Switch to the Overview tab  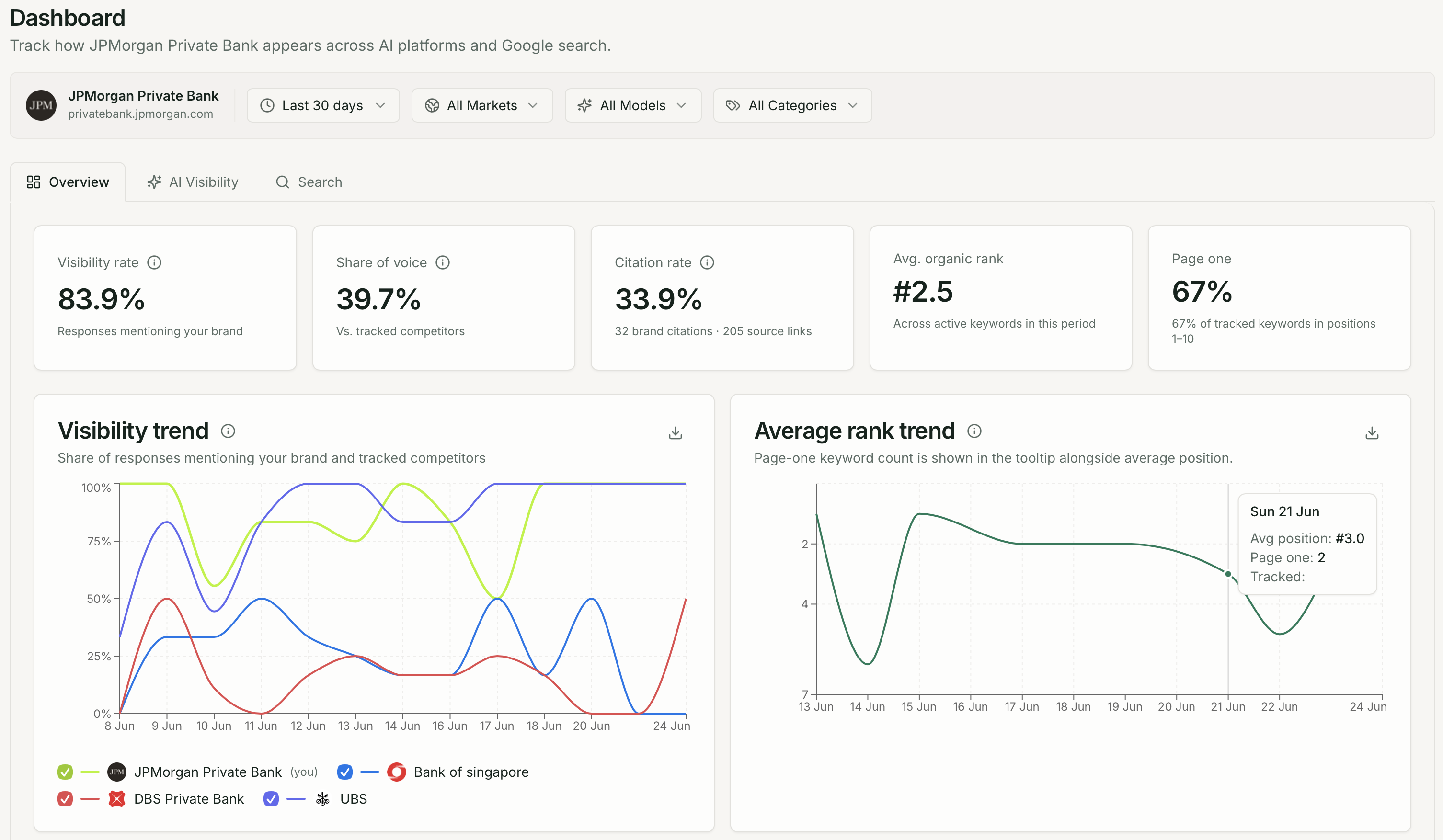(x=68, y=182)
